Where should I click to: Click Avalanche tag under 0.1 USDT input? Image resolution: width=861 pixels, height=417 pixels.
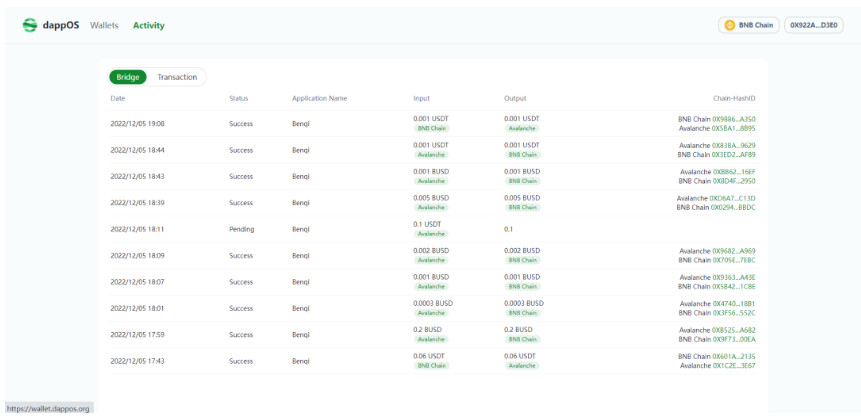431,233
